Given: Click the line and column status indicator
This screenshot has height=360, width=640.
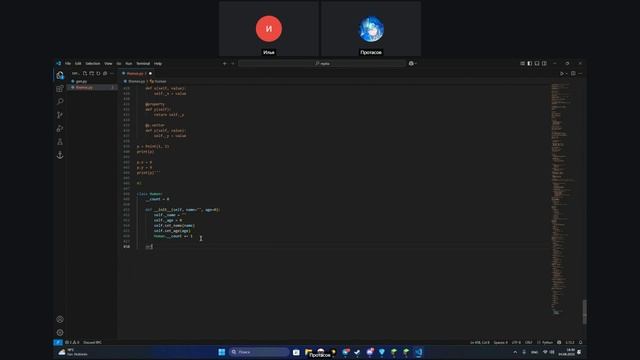Looking at the screenshot, I should click(480, 342).
